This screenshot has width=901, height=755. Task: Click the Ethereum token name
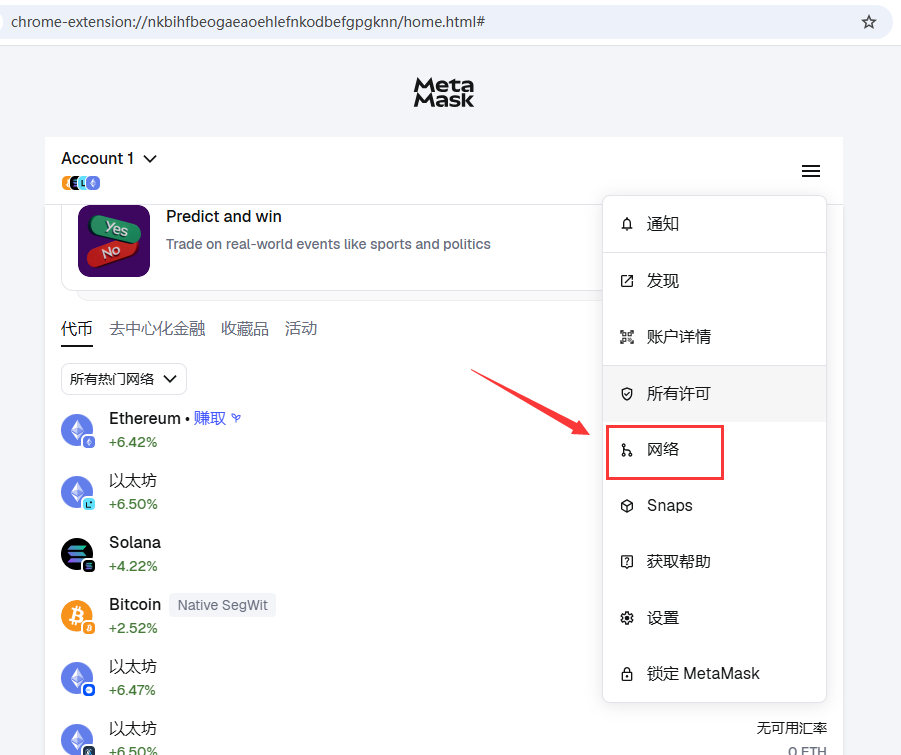click(x=145, y=418)
